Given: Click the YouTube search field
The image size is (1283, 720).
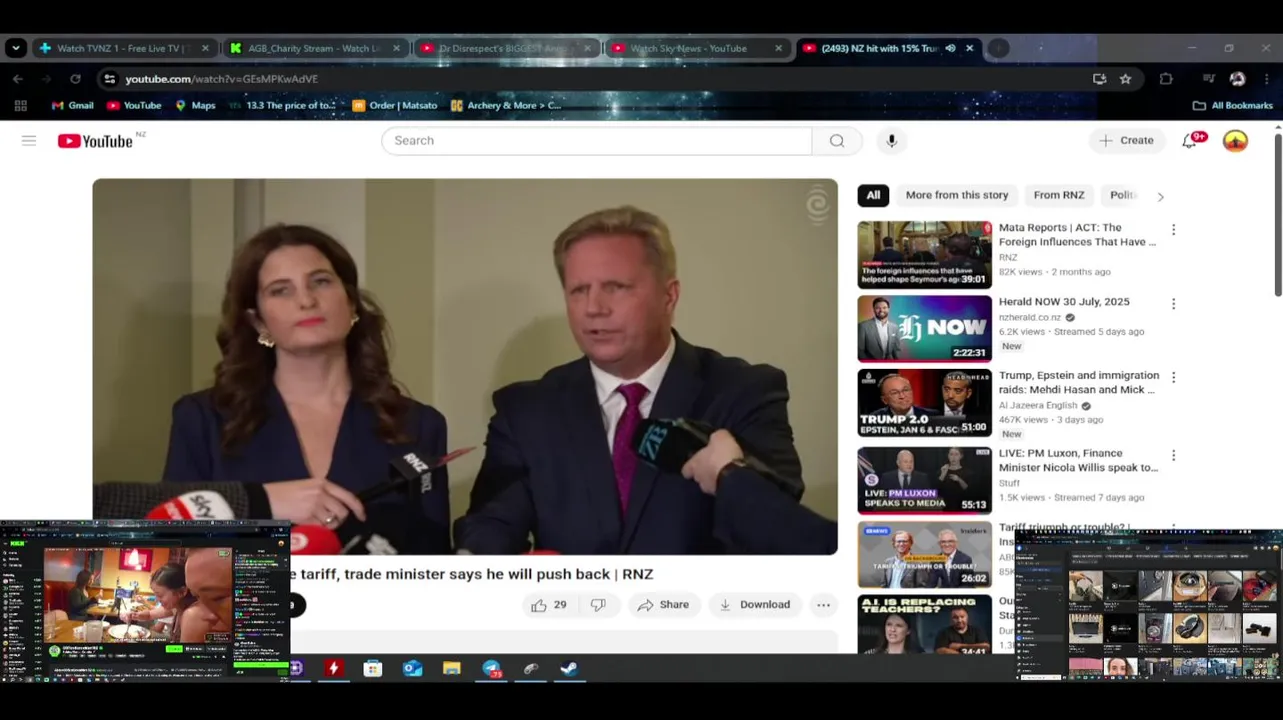Looking at the screenshot, I should click(596, 141).
